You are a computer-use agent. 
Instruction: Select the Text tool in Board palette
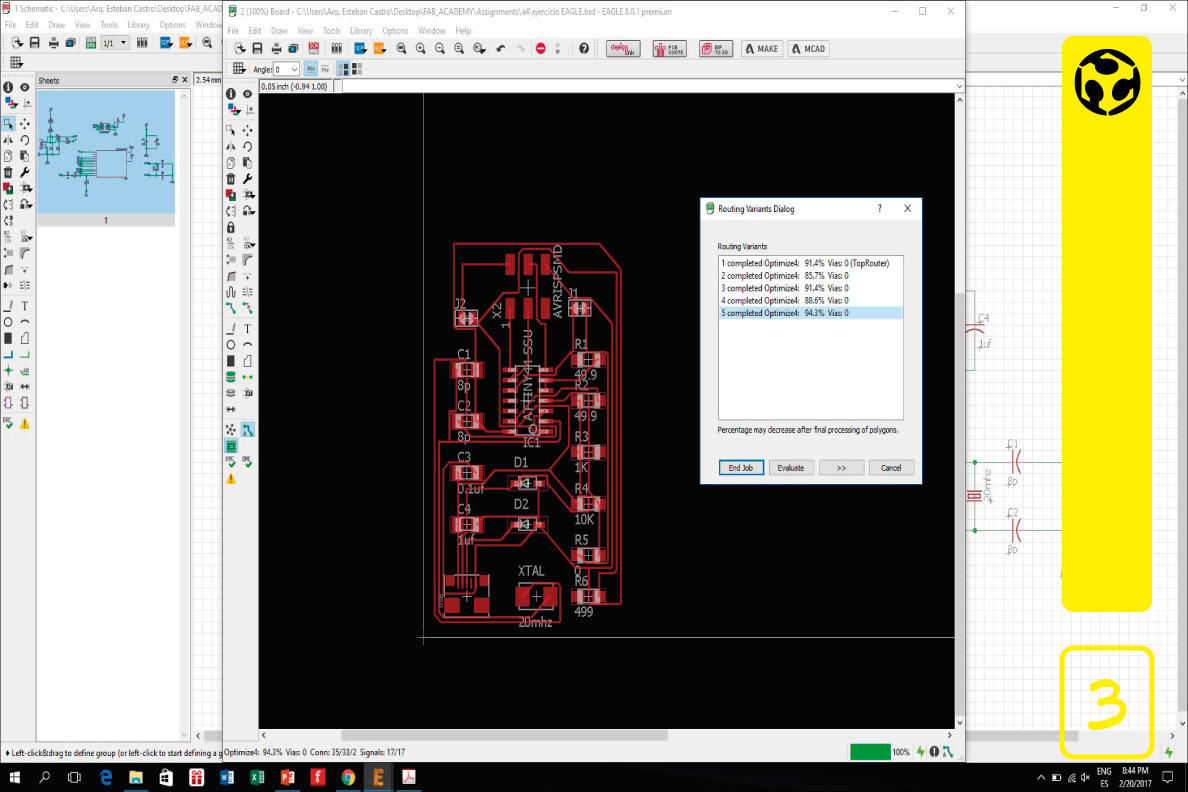pos(247,329)
